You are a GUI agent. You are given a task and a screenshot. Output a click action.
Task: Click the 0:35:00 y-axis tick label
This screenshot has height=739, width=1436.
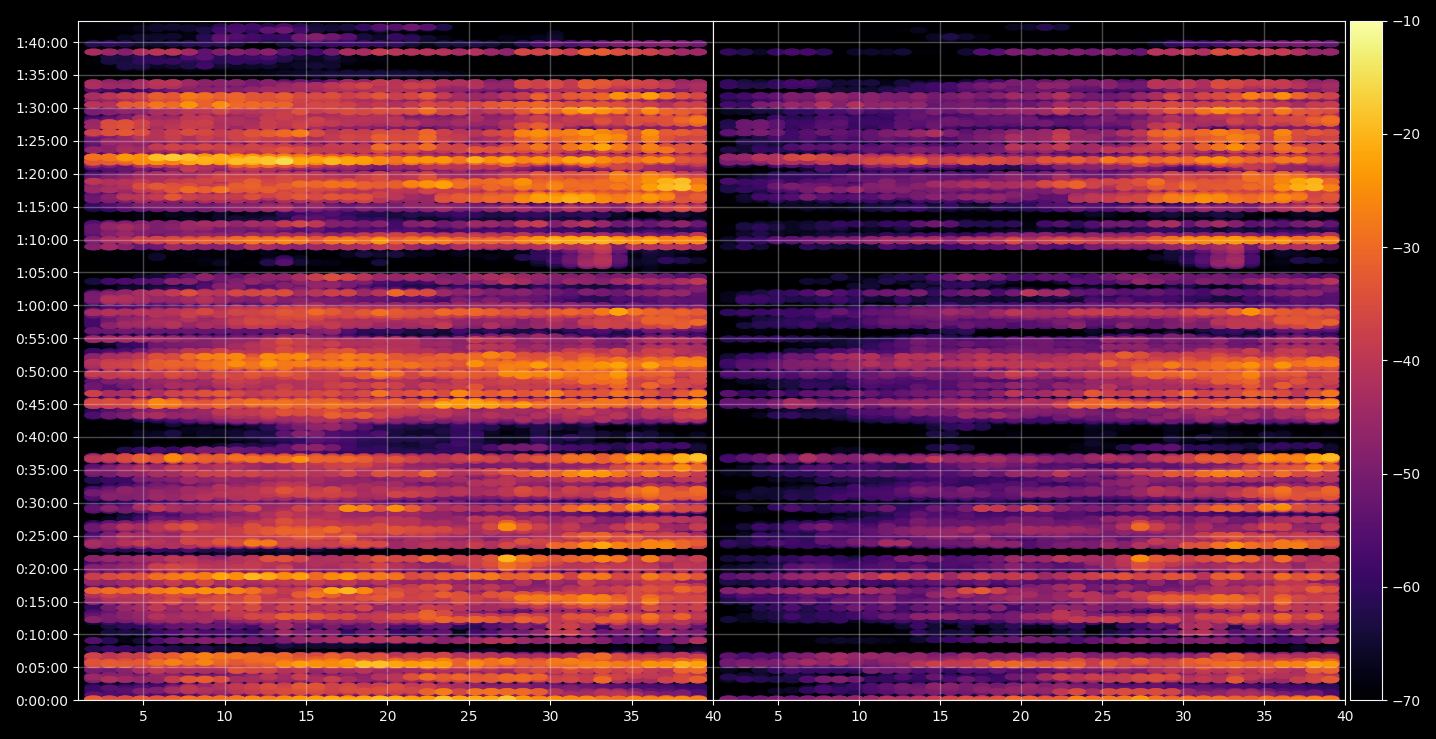[x=42, y=470]
